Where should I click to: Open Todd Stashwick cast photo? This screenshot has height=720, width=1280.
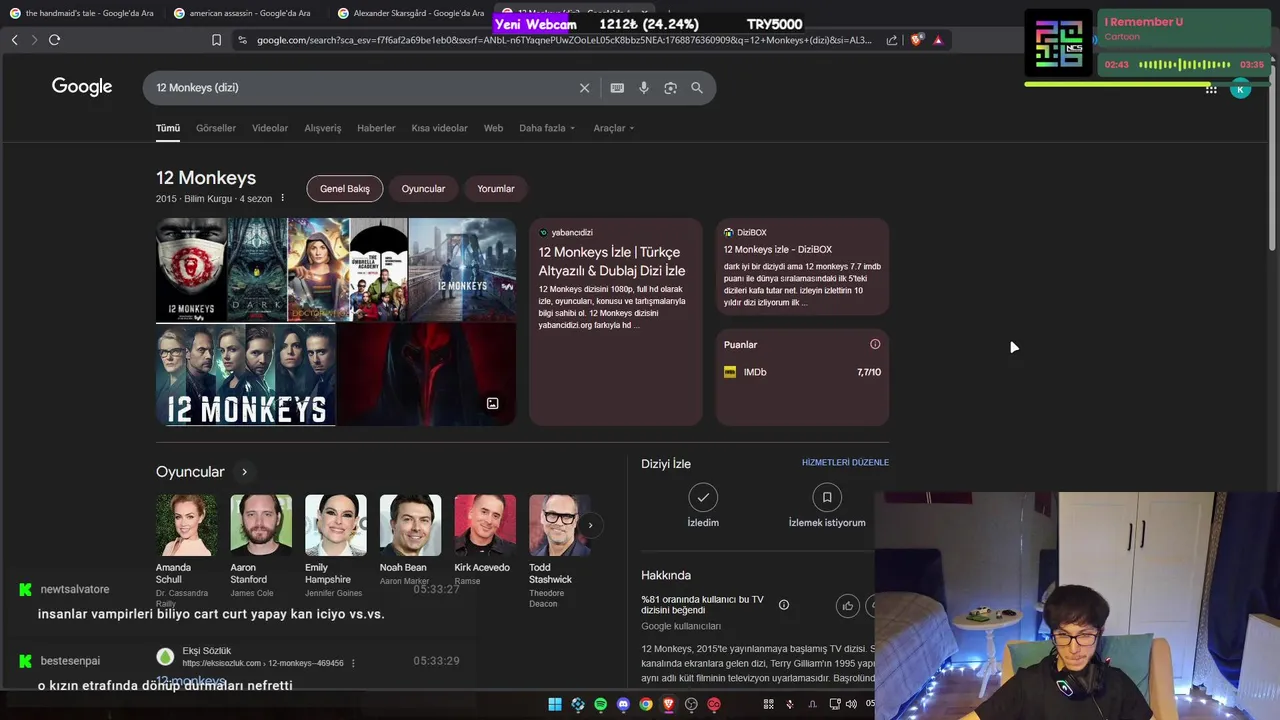pos(559,525)
